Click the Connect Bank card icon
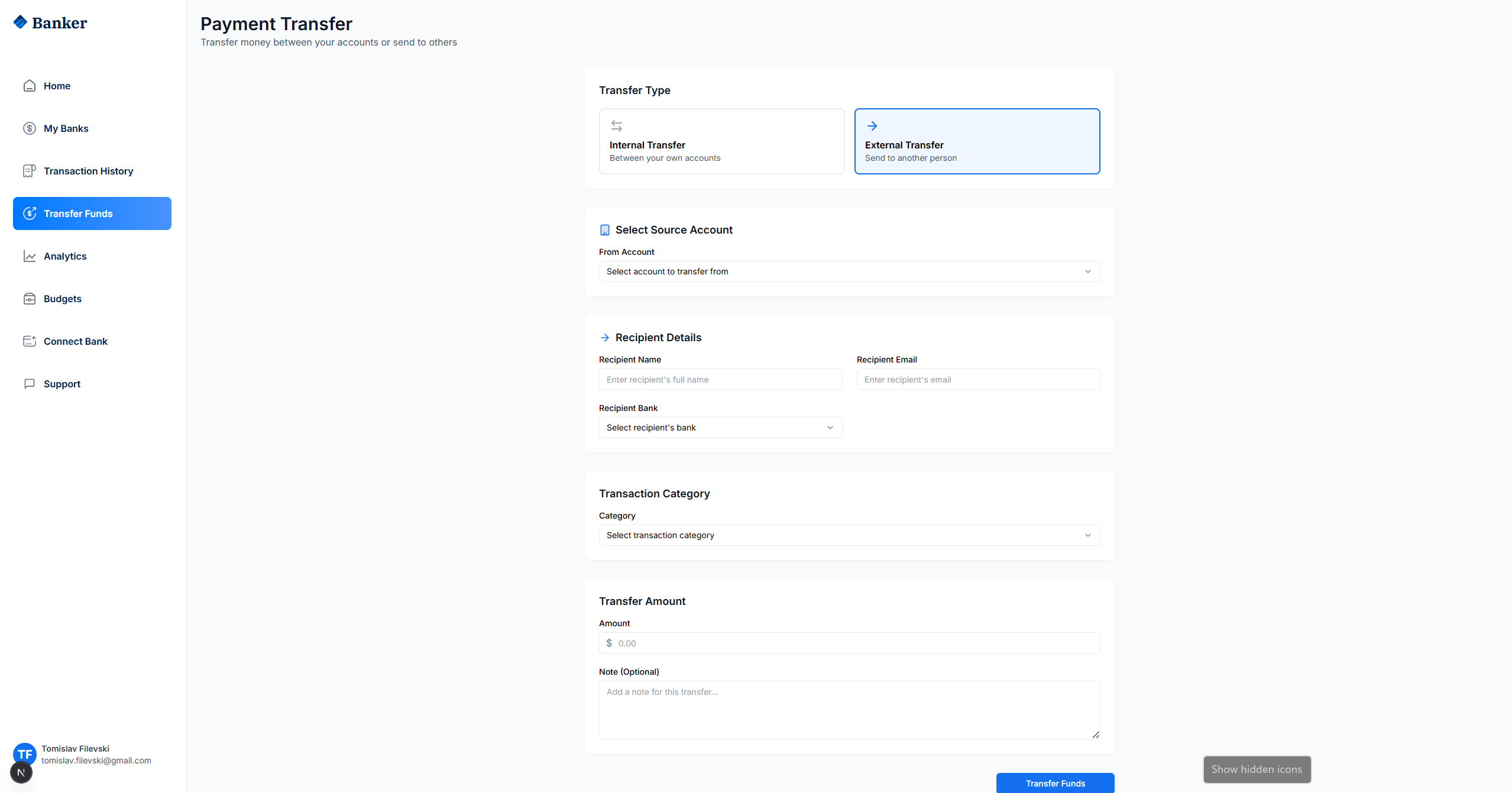Image resolution: width=1512 pixels, height=793 pixels. click(30, 341)
